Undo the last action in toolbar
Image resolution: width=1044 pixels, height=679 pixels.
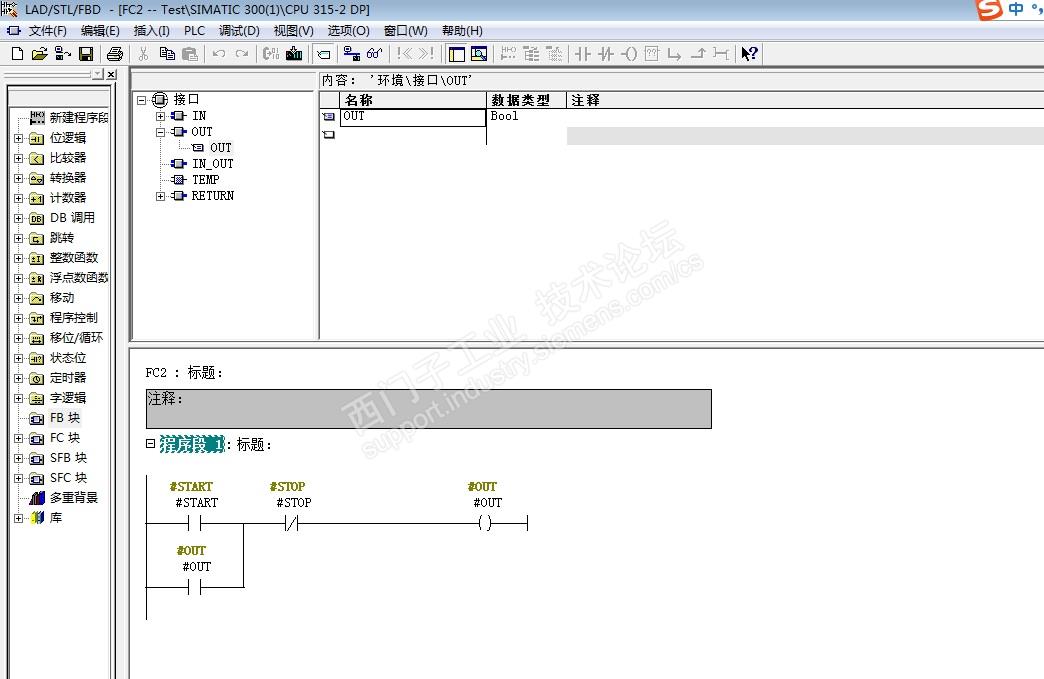coord(219,54)
